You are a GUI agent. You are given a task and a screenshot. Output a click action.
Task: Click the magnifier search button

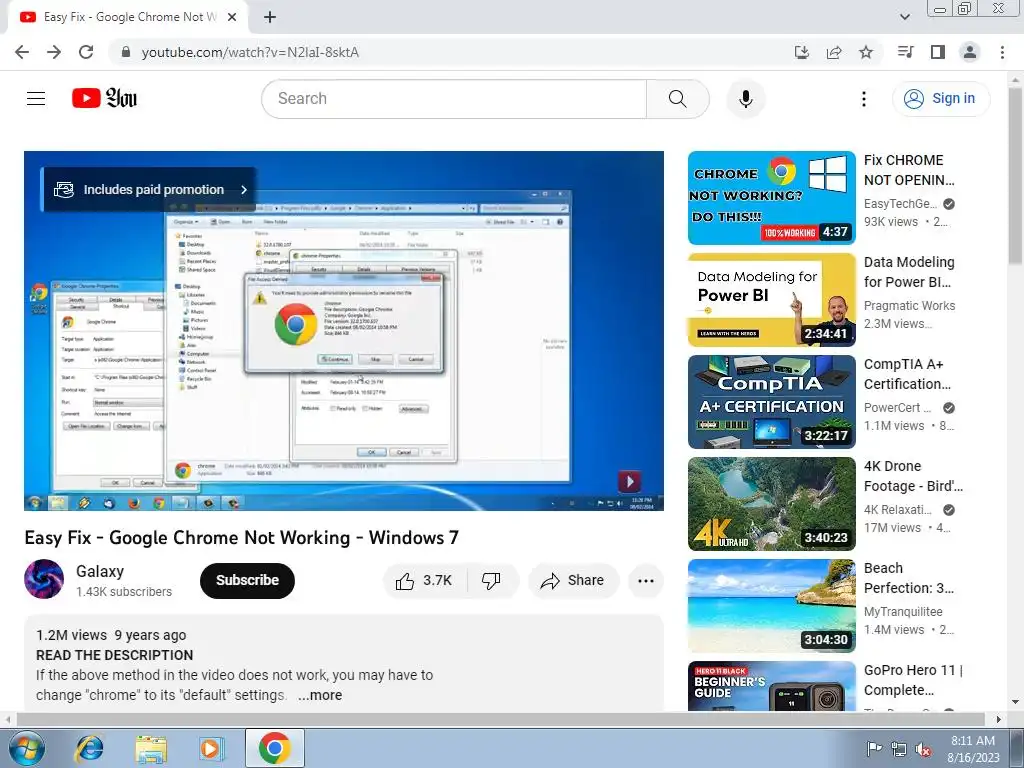[678, 99]
